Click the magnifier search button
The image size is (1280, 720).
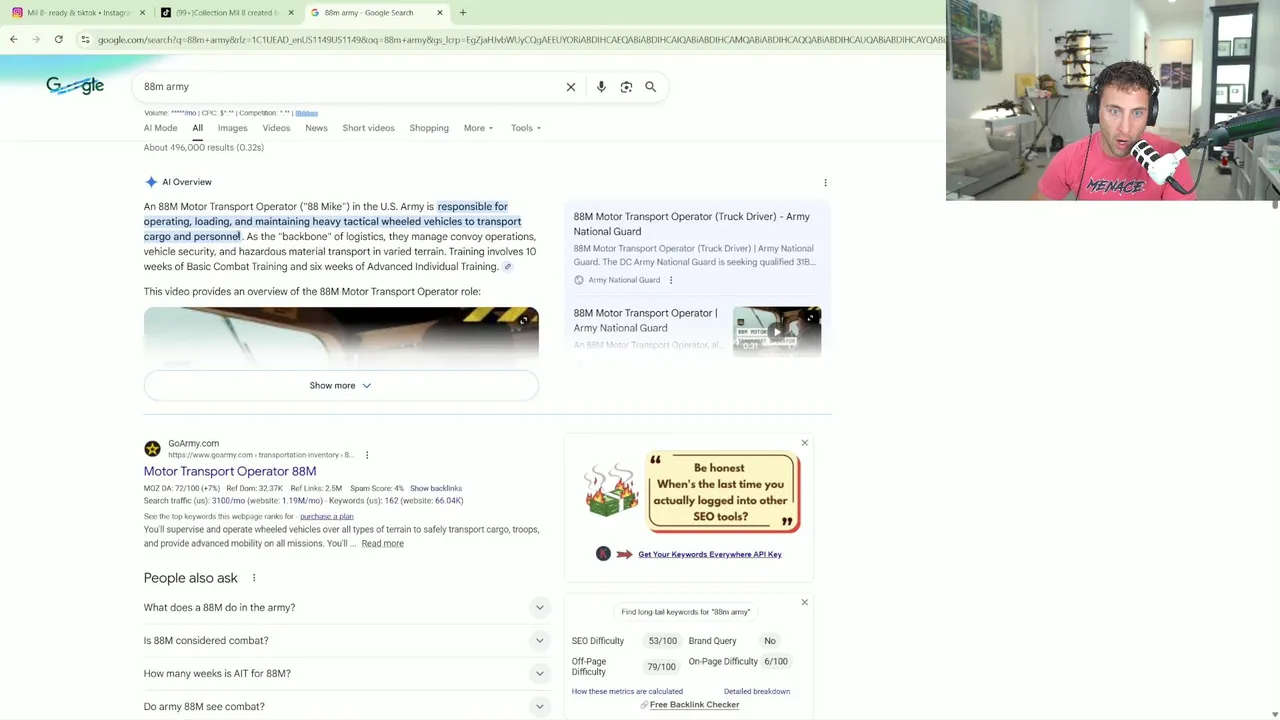650,87
